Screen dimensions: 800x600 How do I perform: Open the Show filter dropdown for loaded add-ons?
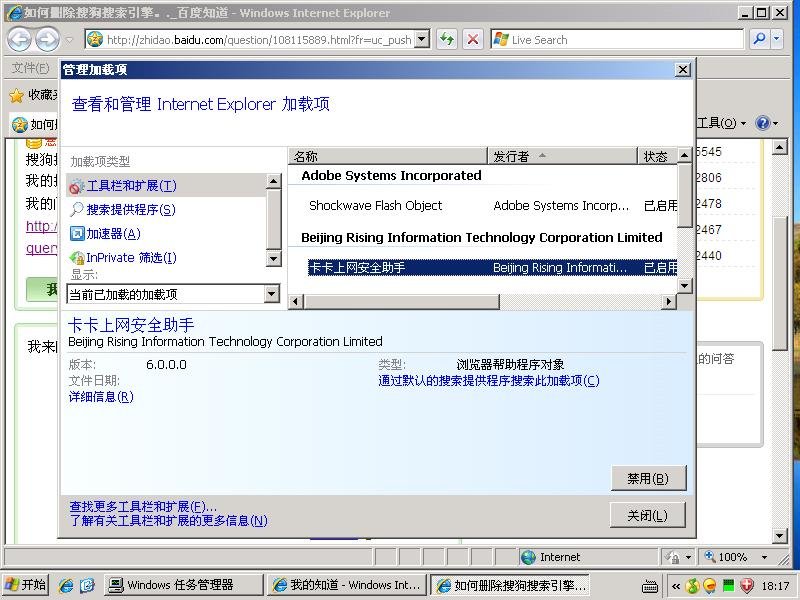tap(271, 294)
